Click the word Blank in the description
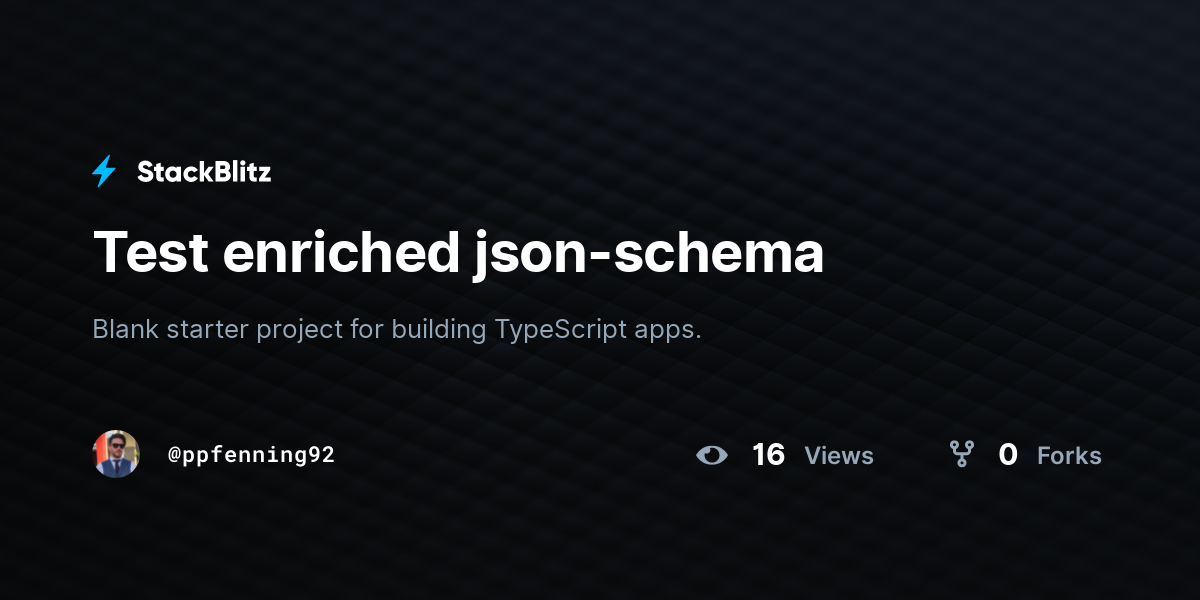The width and height of the screenshot is (1200, 600). pos(125,330)
